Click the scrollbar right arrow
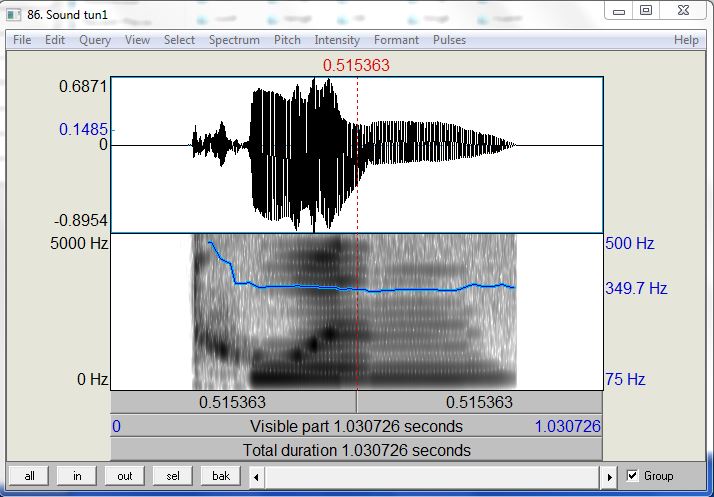Viewport: 714px width, 497px height. coord(609,477)
